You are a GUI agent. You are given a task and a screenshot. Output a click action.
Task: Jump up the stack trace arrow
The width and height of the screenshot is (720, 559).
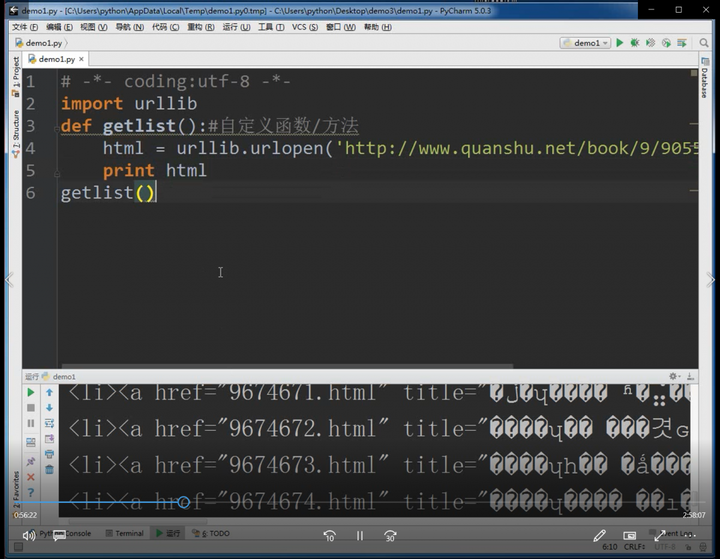49,392
